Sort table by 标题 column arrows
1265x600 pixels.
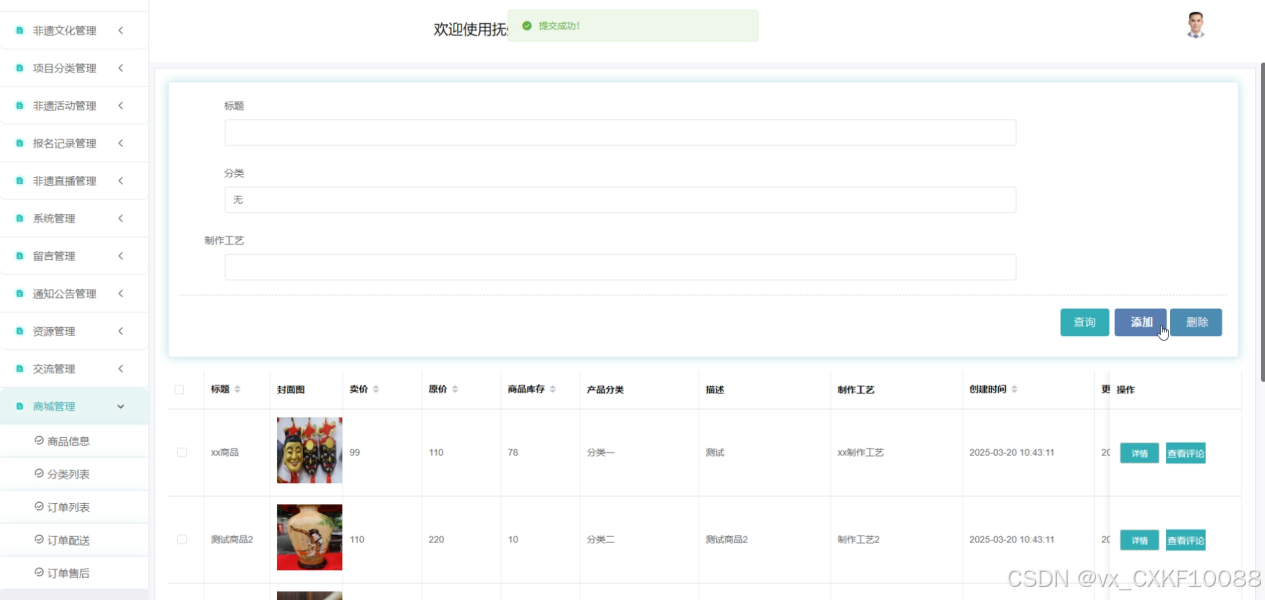(238, 389)
